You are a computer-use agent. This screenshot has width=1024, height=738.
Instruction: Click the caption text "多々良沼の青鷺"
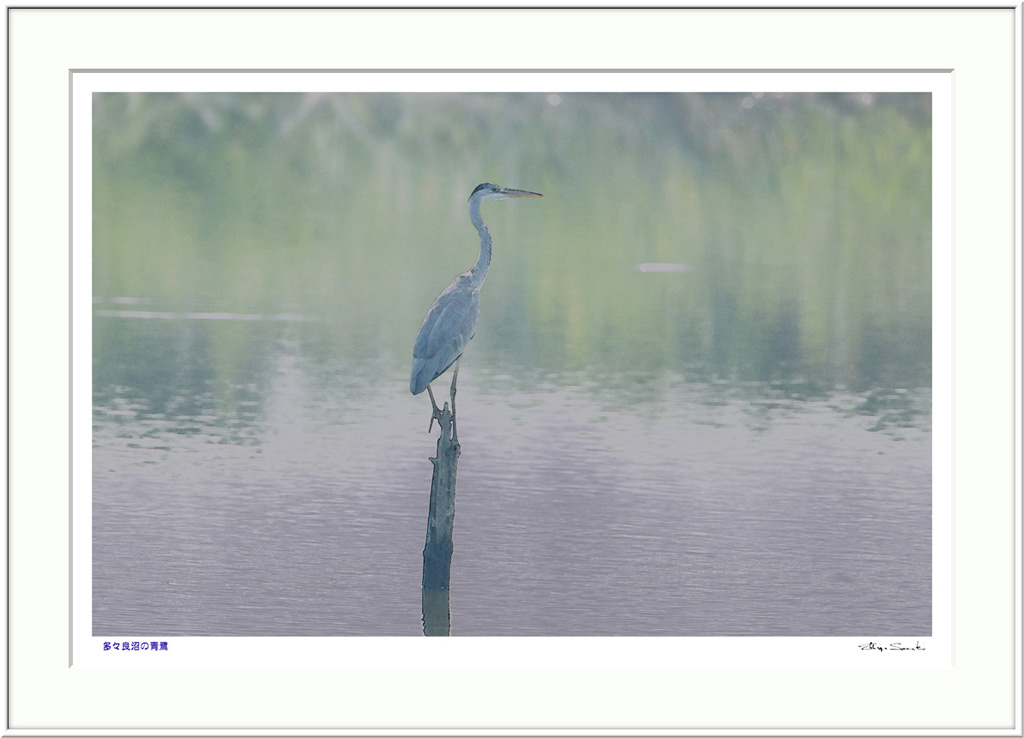click(135, 646)
